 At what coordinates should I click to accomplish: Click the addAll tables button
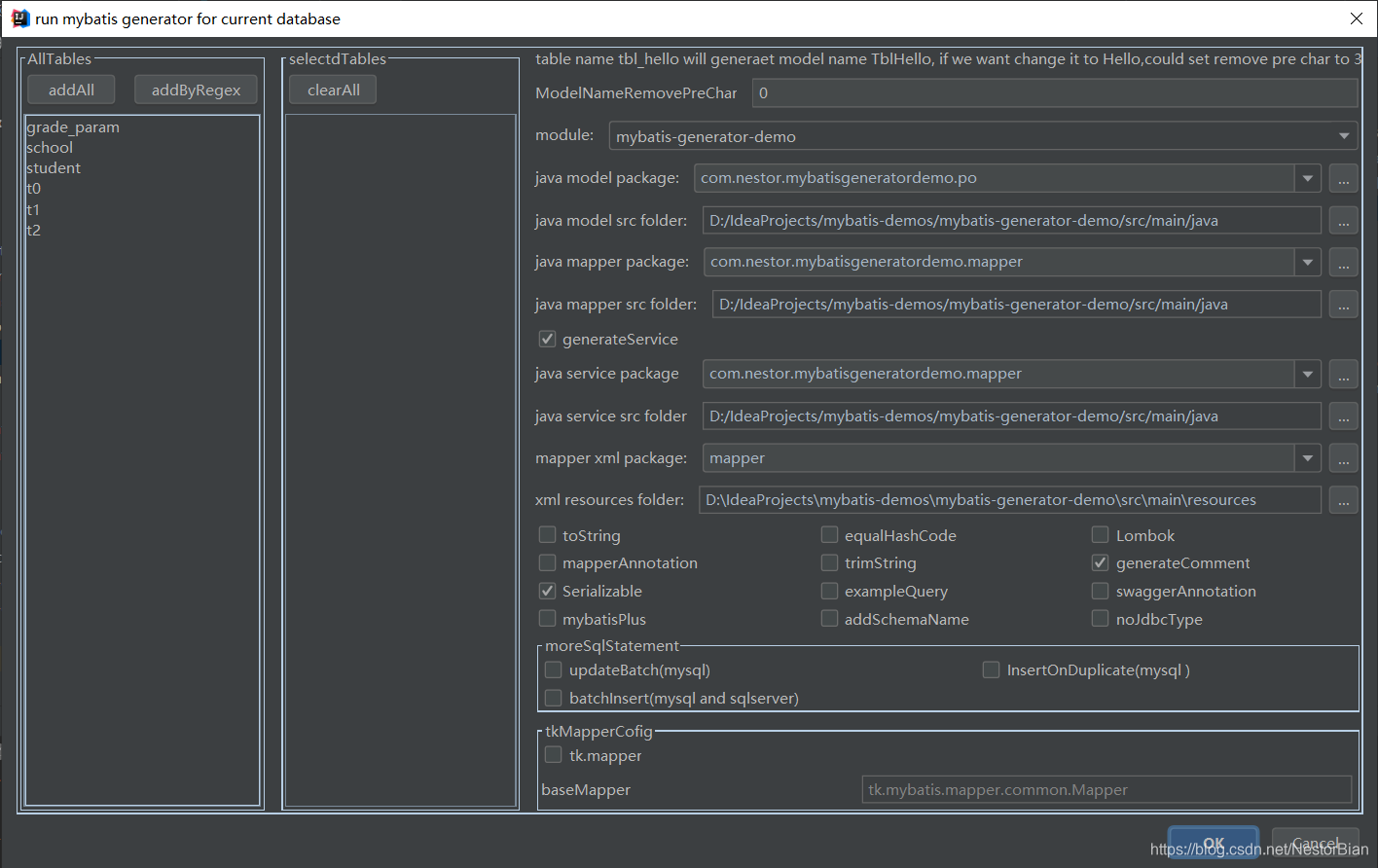tap(71, 90)
